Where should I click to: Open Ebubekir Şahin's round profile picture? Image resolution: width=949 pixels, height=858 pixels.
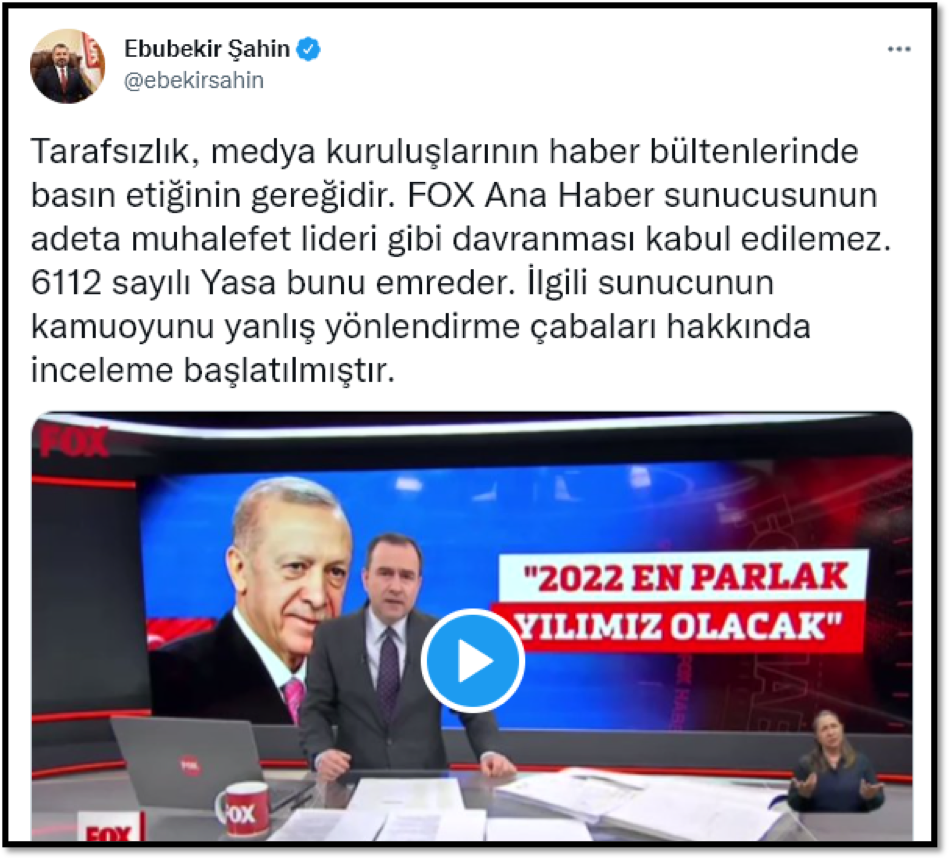click(x=68, y=66)
